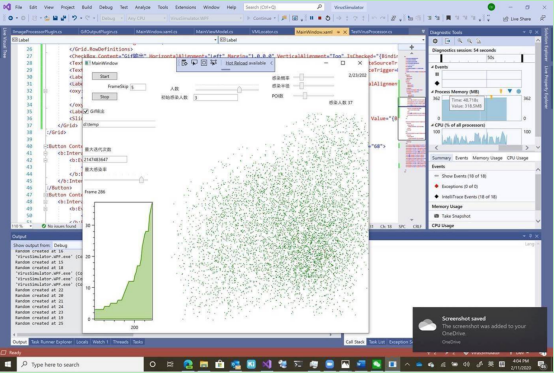This screenshot has width=554, height=373.
Task: Open the Any CPU platform dropdown
Action: [146, 18]
